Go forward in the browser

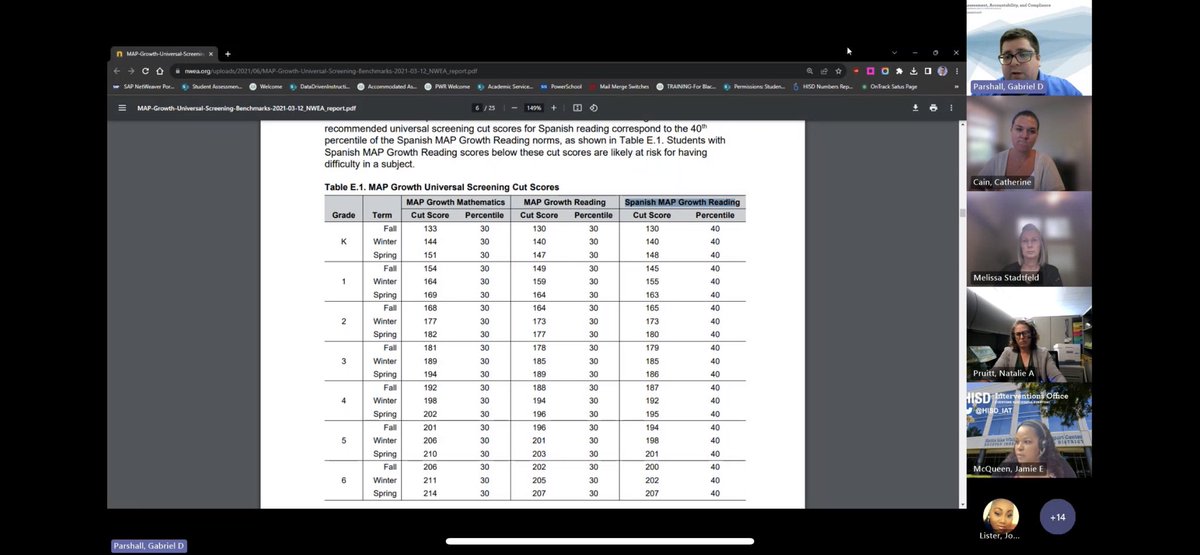pyautogui.click(x=131, y=71)
